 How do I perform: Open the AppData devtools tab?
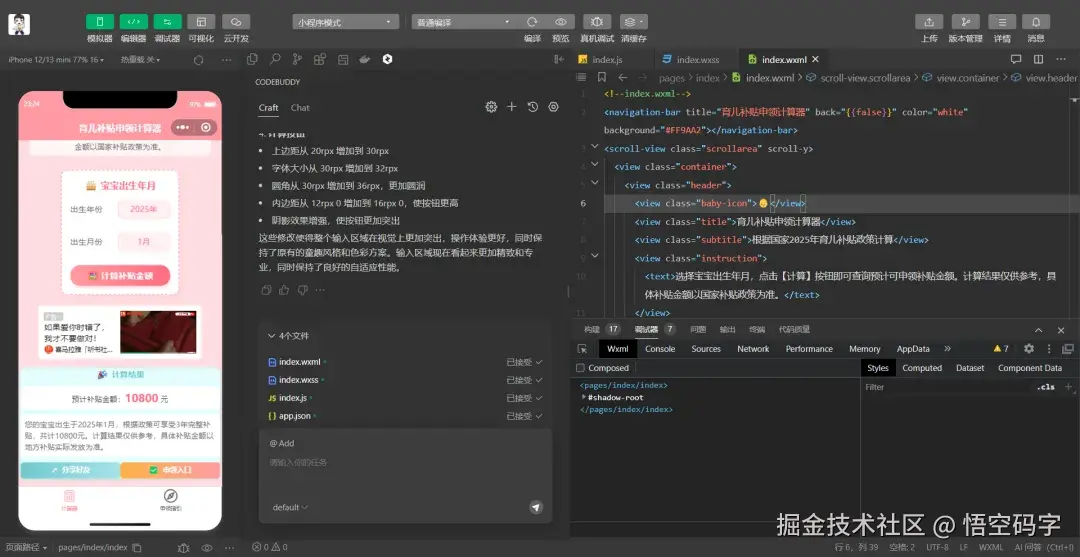coord(913,349)
